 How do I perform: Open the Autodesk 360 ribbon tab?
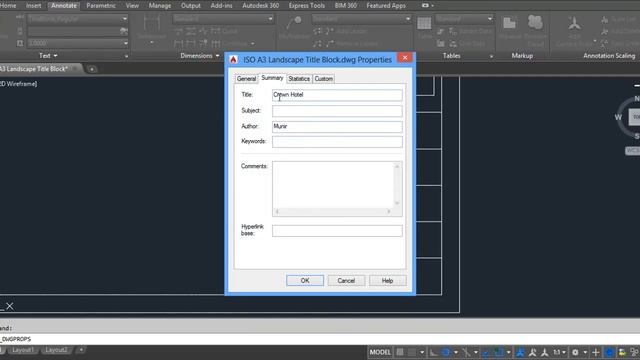tap(260, 6)
